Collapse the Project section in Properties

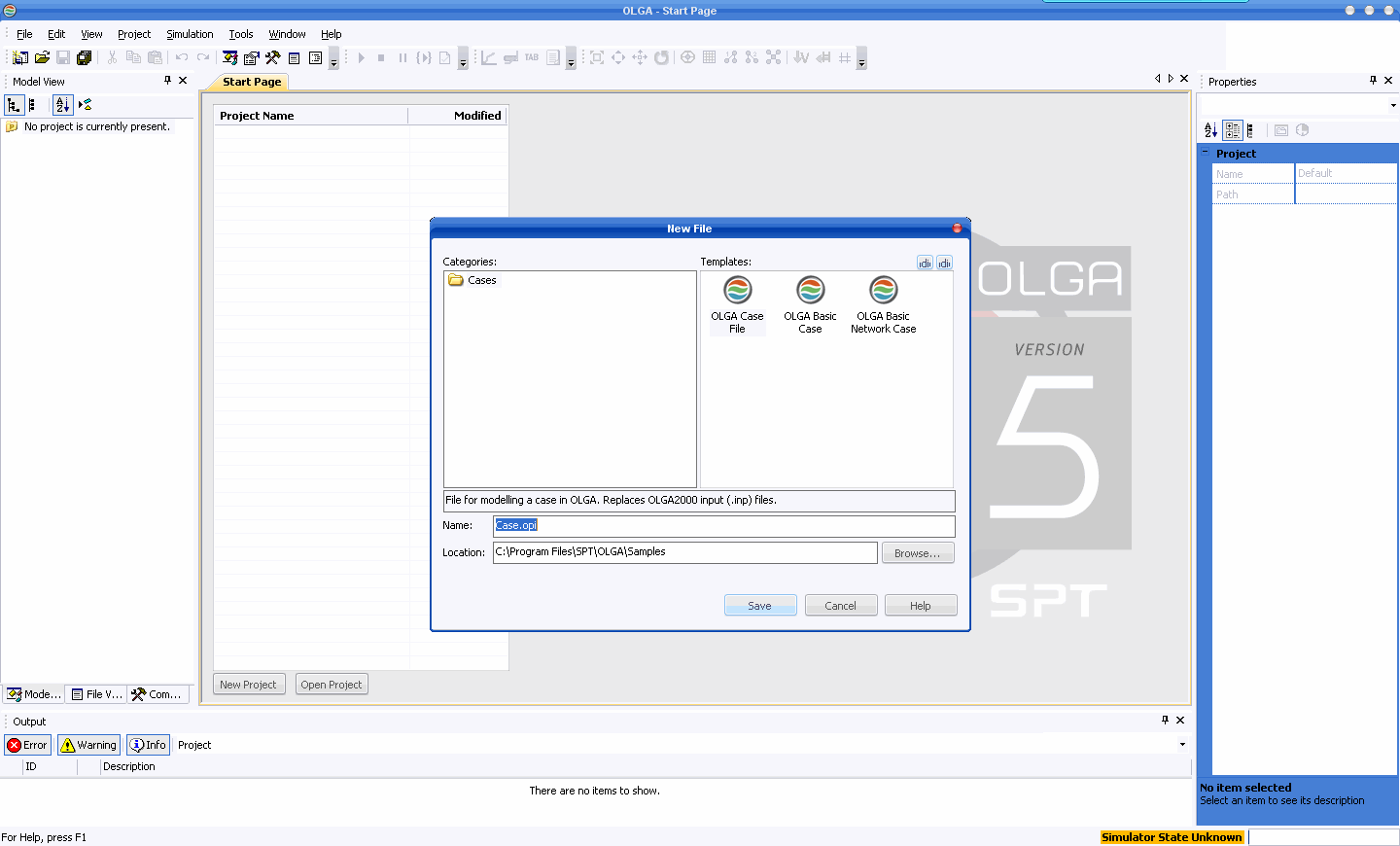[x=1205, y=153]
